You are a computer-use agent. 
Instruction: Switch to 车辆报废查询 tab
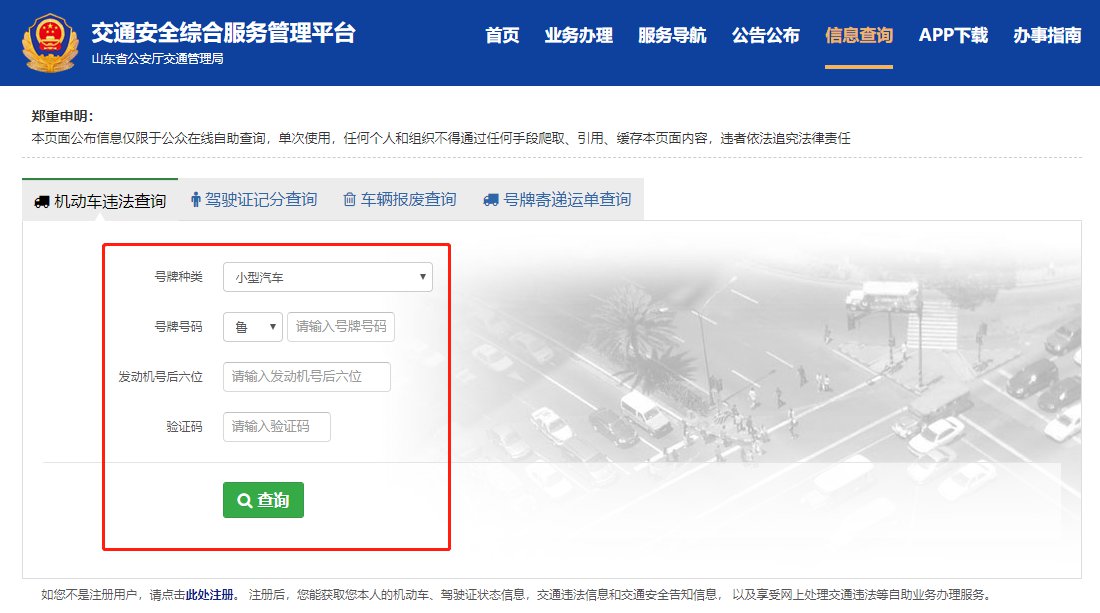tap(400, 200)
